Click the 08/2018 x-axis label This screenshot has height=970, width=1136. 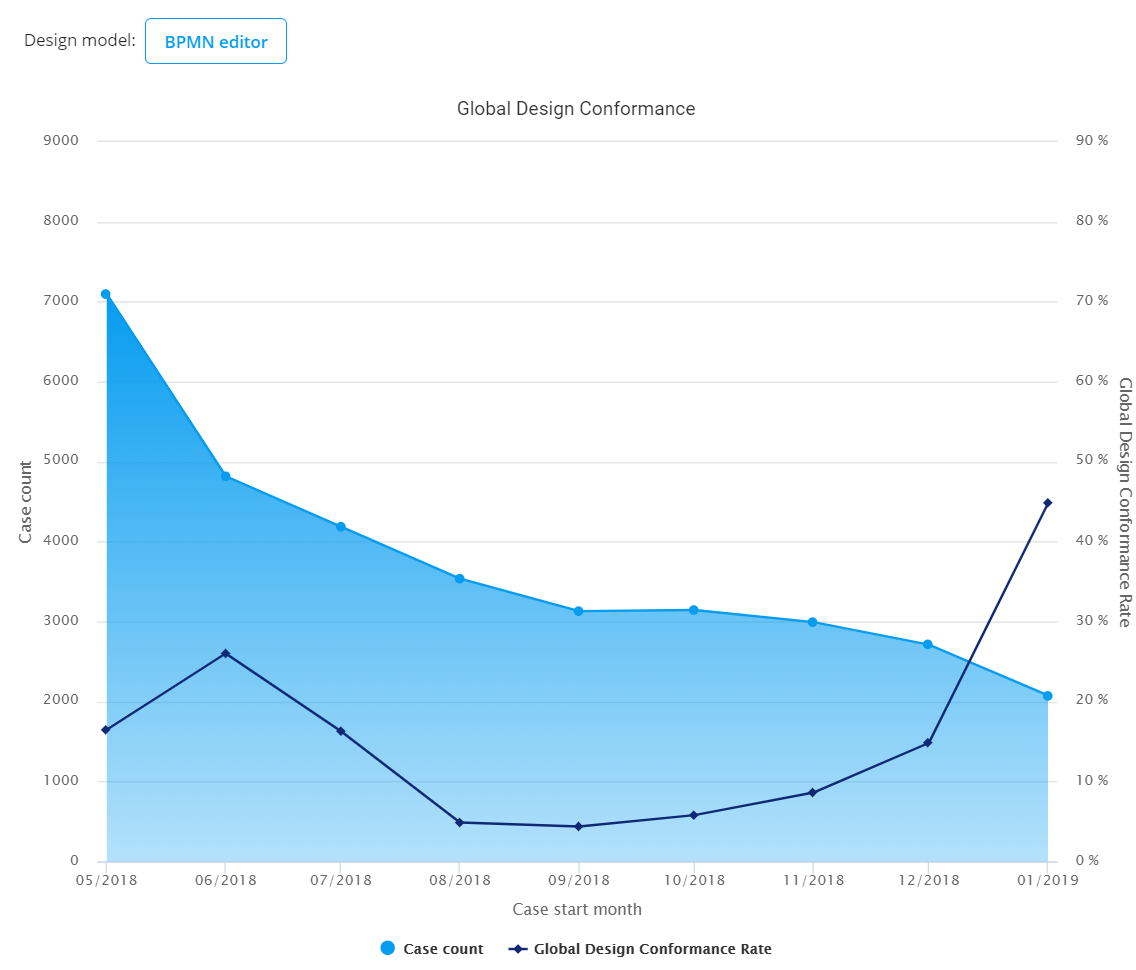(x=459, y=880)
